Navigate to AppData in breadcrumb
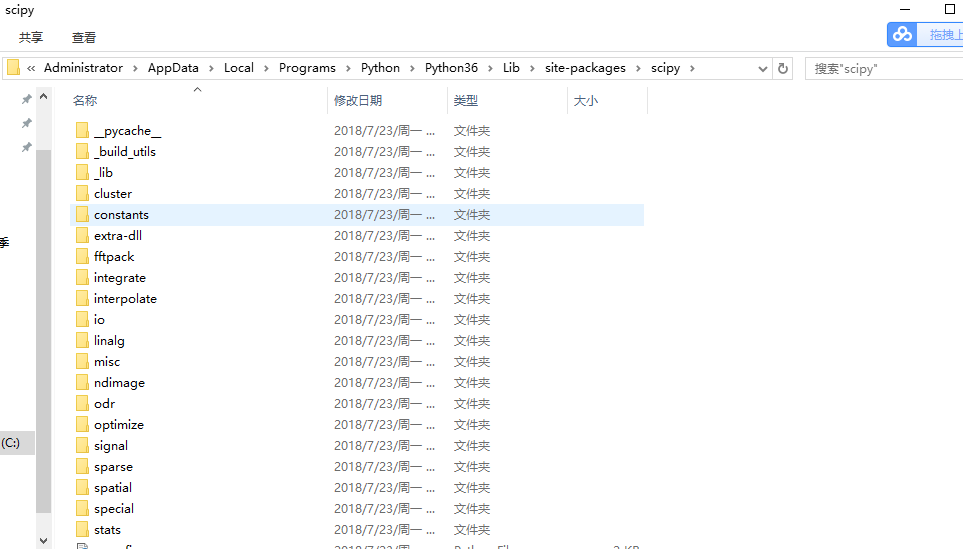The width and height of the screenshot is (963, 554). coord(173,68)
